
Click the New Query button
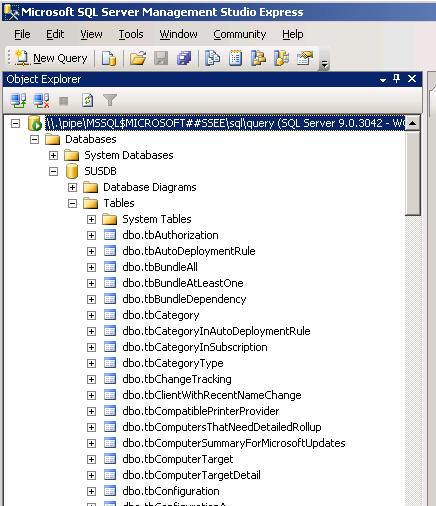[x=51, y=58]
